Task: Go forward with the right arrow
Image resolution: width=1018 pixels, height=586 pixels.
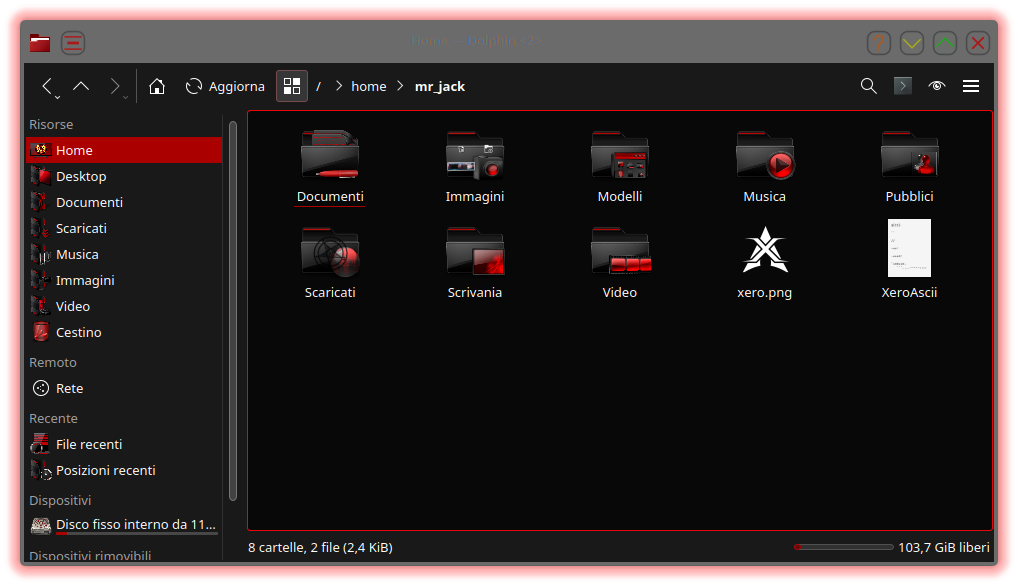Action: (114, 86)
